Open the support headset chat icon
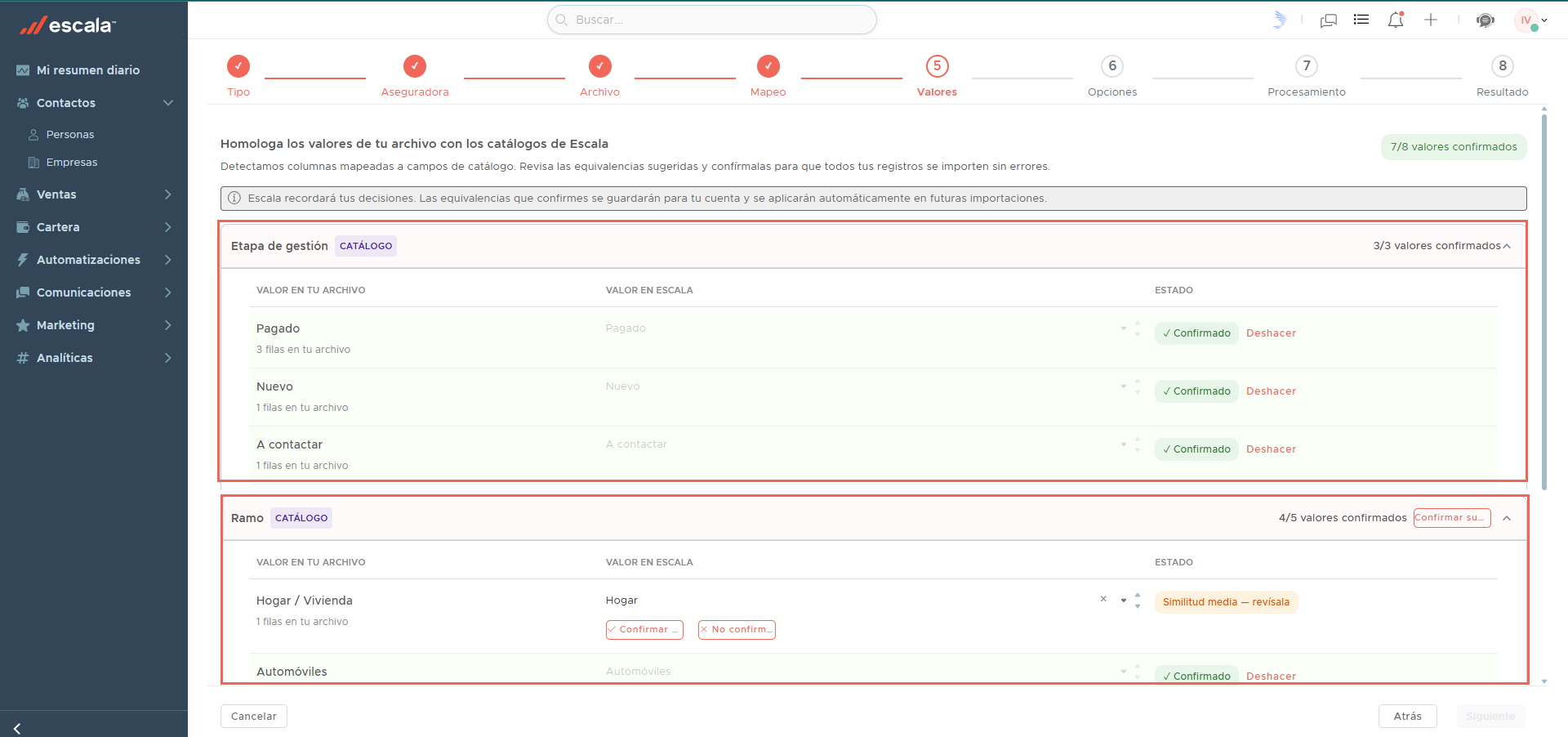The image size is (1568, 737). (1486, 20)
